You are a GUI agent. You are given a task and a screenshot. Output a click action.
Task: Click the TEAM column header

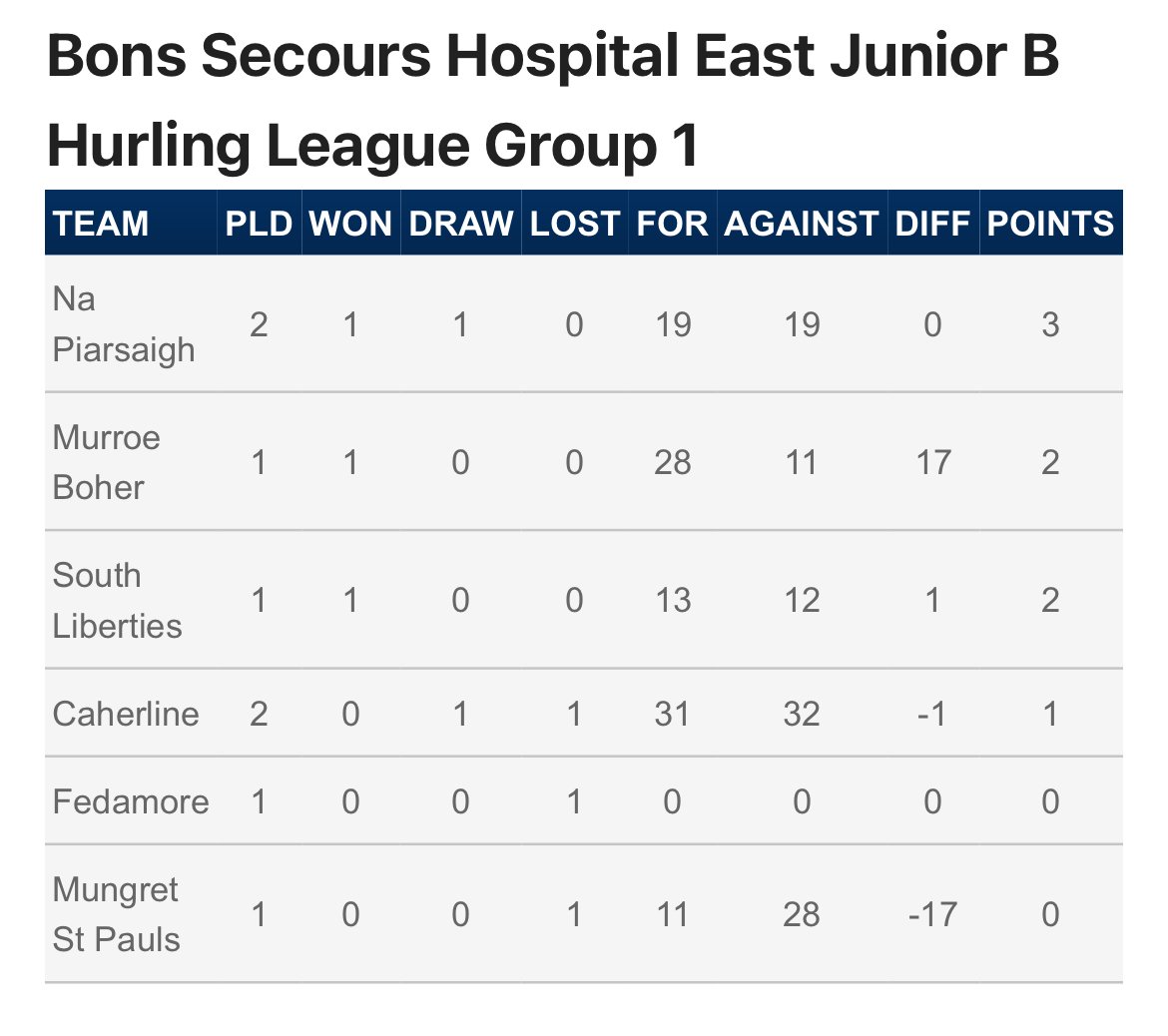[x=101, y=224]
